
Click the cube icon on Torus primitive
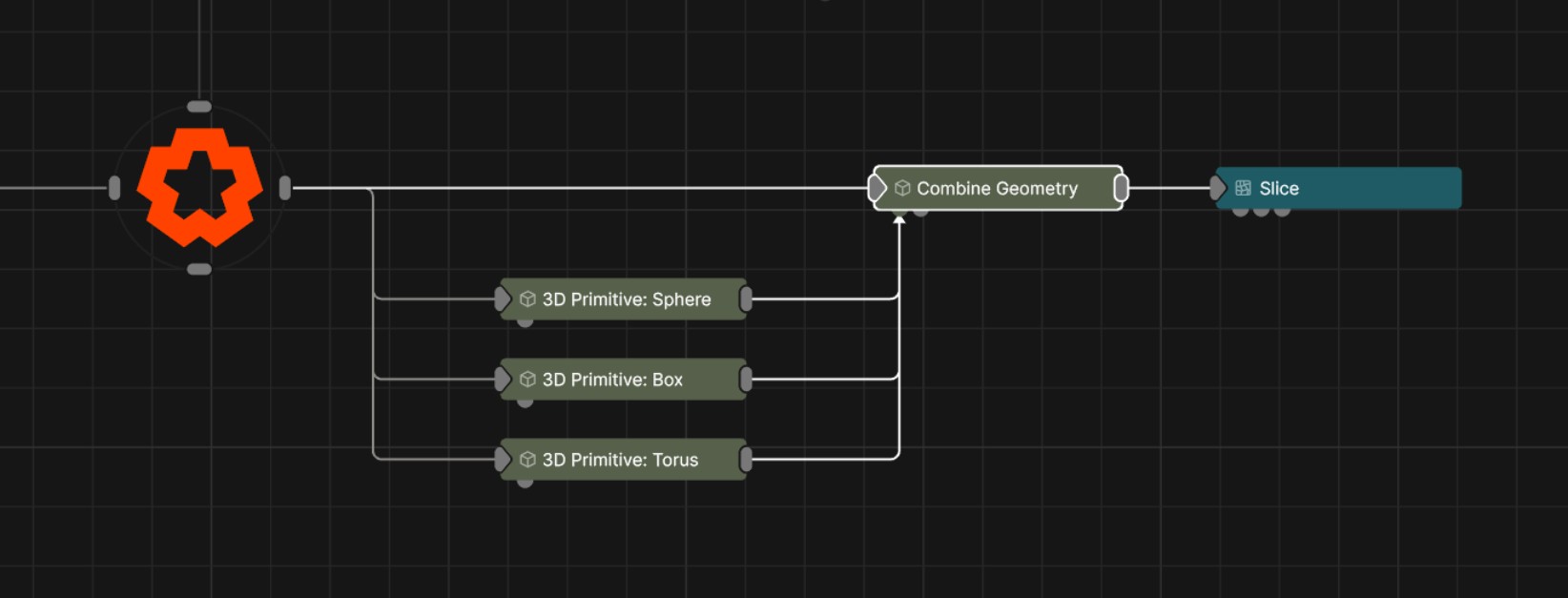pyautogui.click(x=527, y=460)
